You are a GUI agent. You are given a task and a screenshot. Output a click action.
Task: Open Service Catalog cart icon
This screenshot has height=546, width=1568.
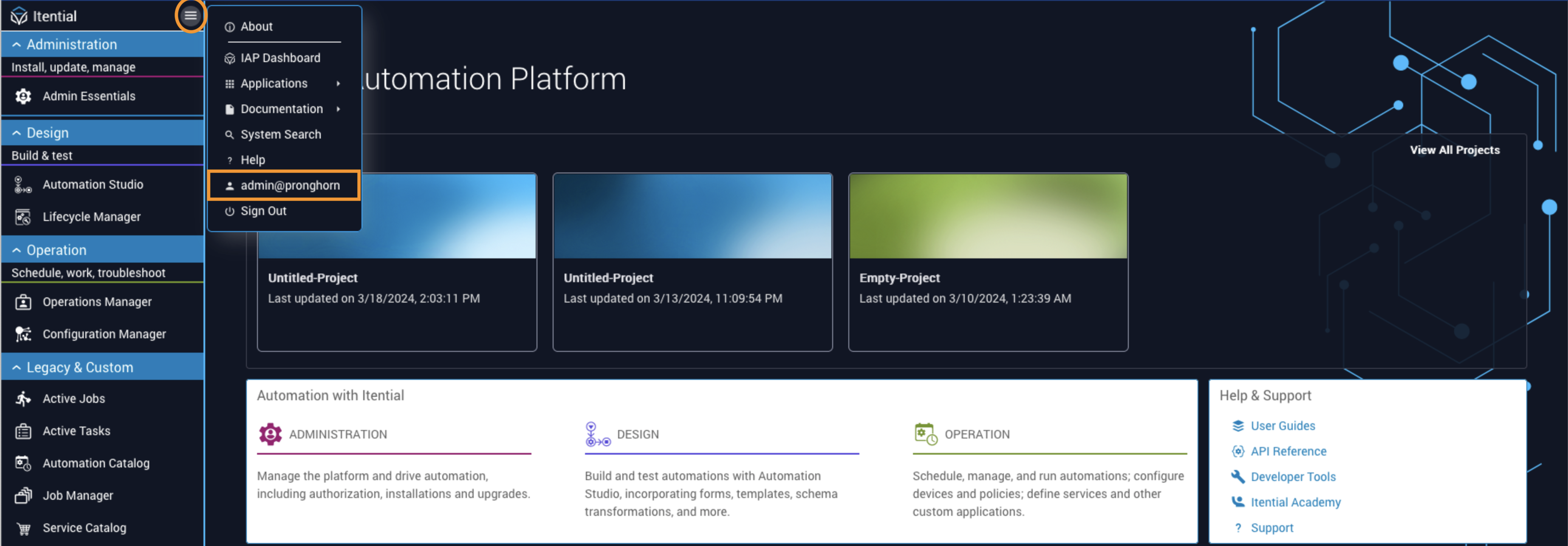click(x=23, y=528)
